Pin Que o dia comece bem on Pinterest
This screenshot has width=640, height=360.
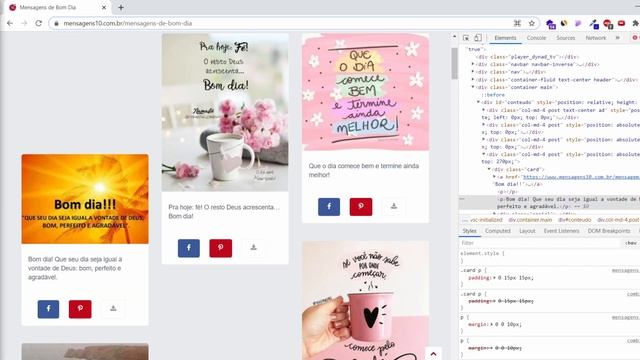coord(361,207)
